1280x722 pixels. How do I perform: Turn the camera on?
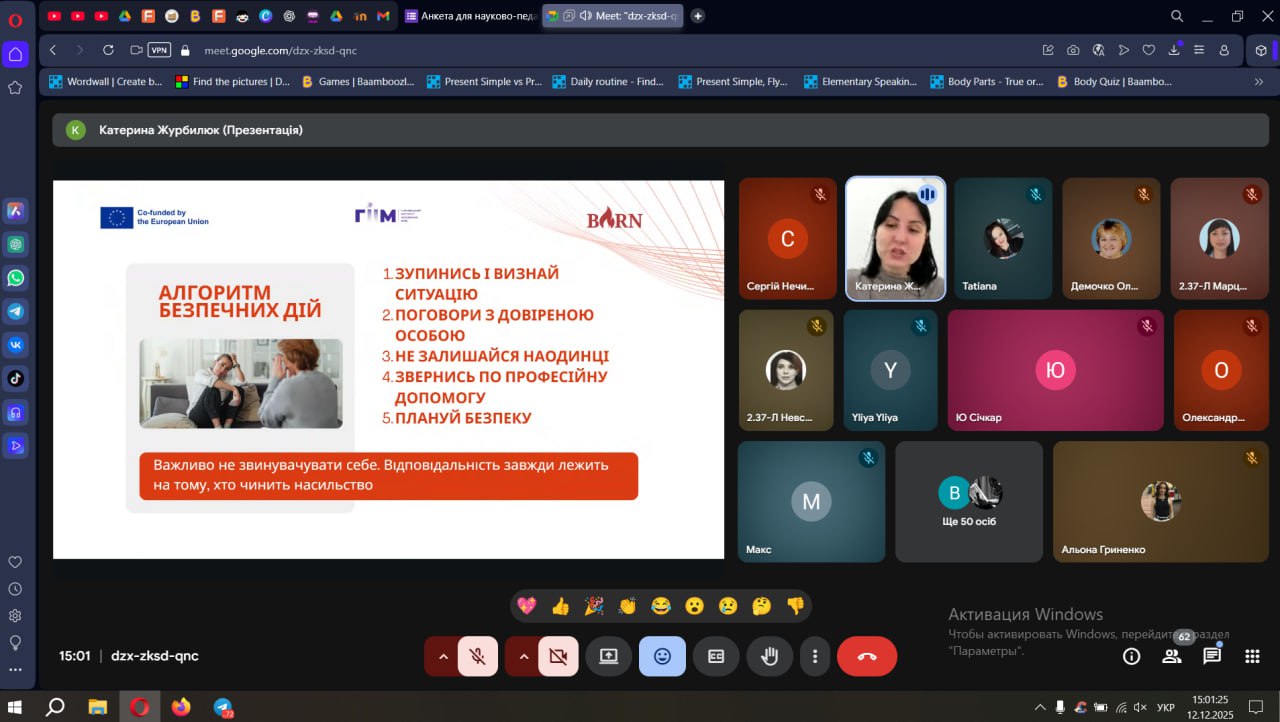click(x=558, y=656)
